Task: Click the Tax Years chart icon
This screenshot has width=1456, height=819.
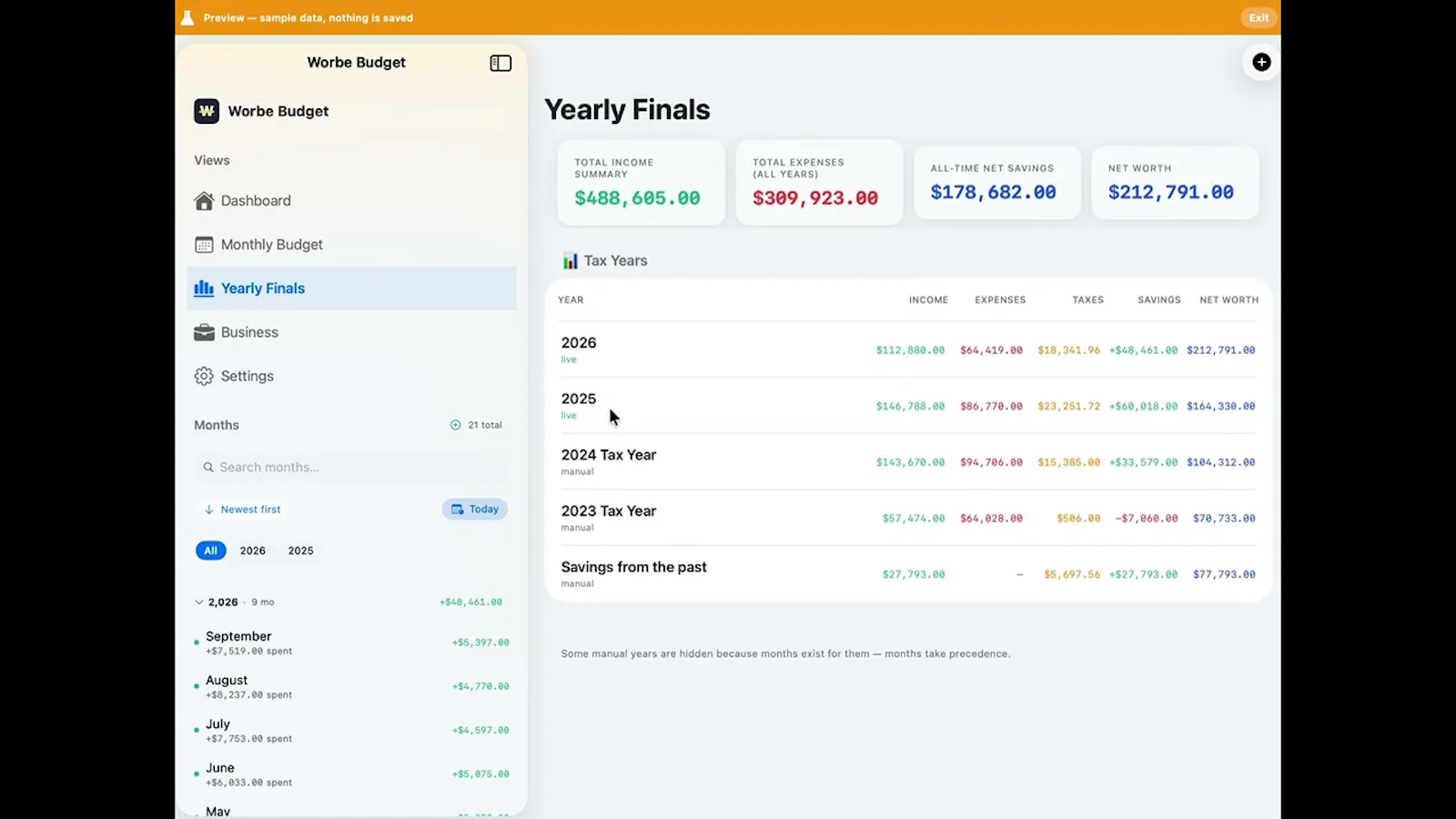Action: [x=570, y=261]
